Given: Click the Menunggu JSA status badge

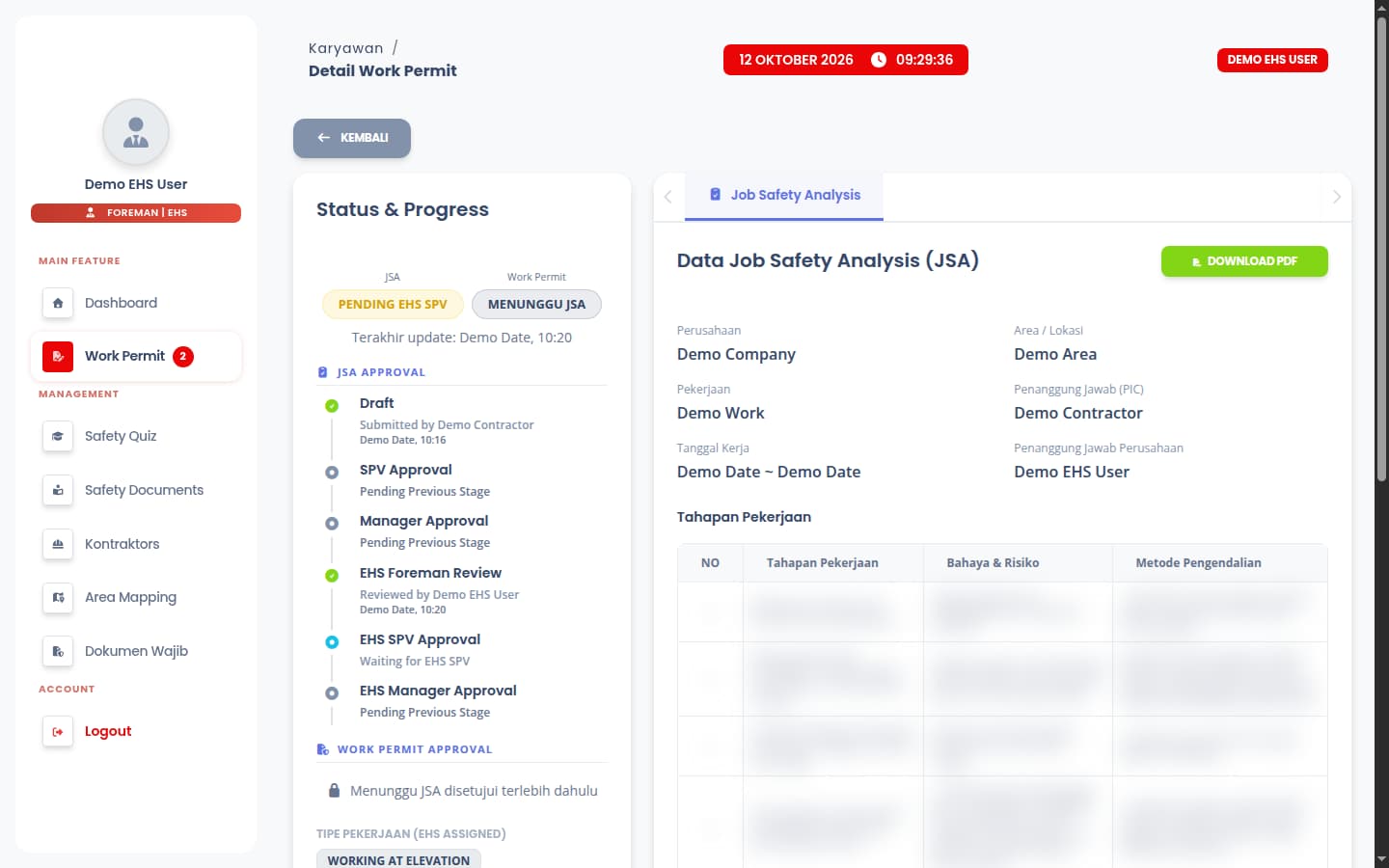Looking at the screenshot, I should [536, 304].
